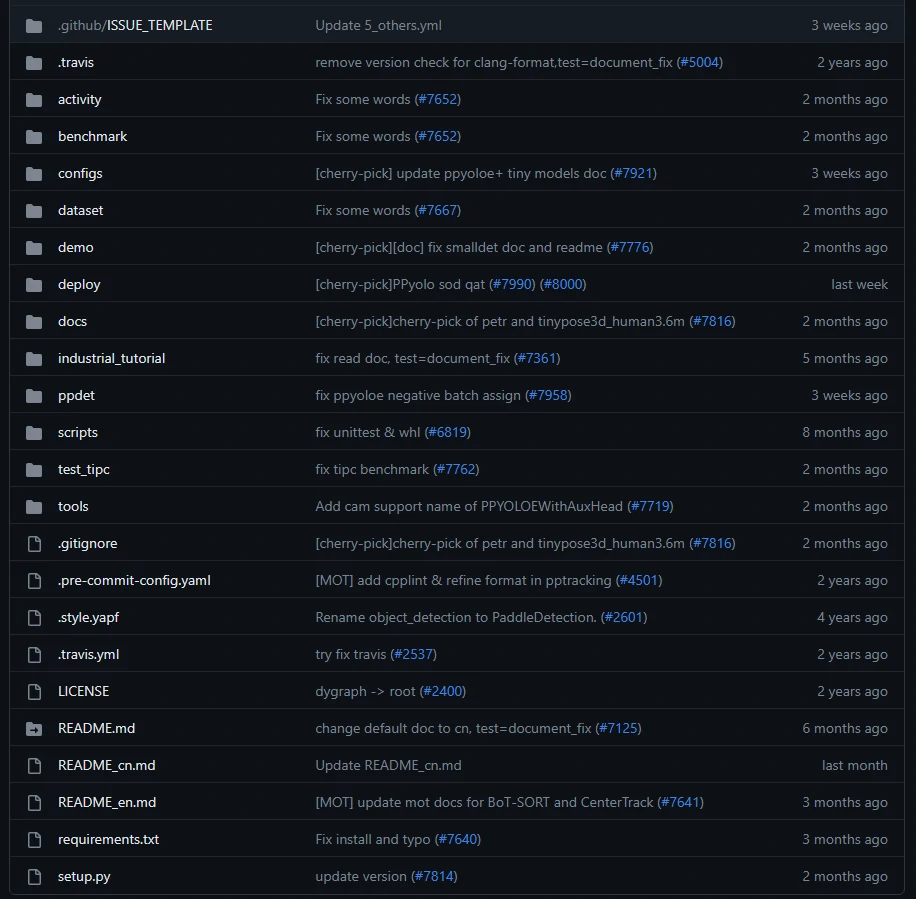This screenshot has height=899, width=916.
Task: Click the file icon beside .gitignore
Action: (35, 543)
